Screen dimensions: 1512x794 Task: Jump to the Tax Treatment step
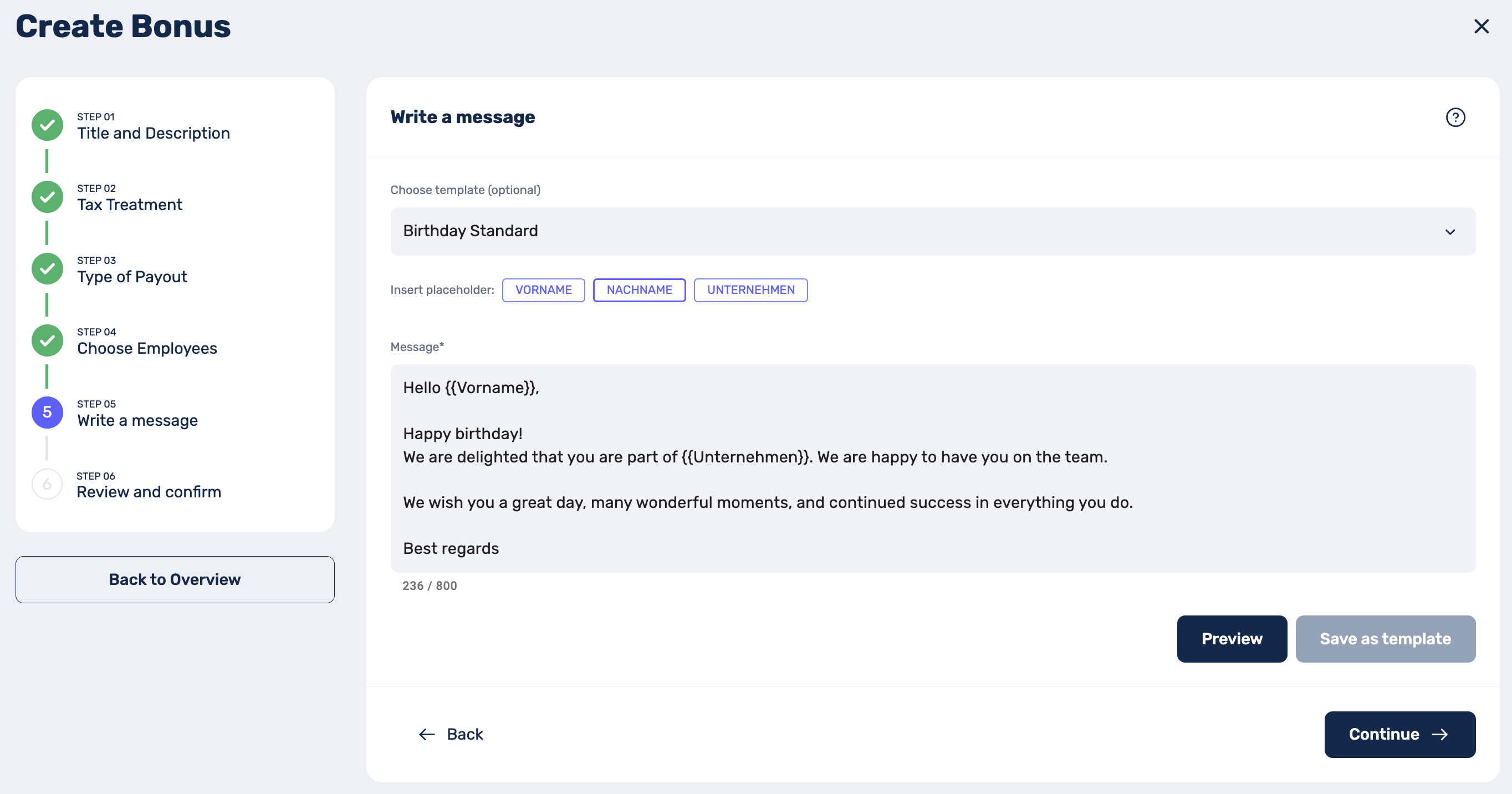130,205
